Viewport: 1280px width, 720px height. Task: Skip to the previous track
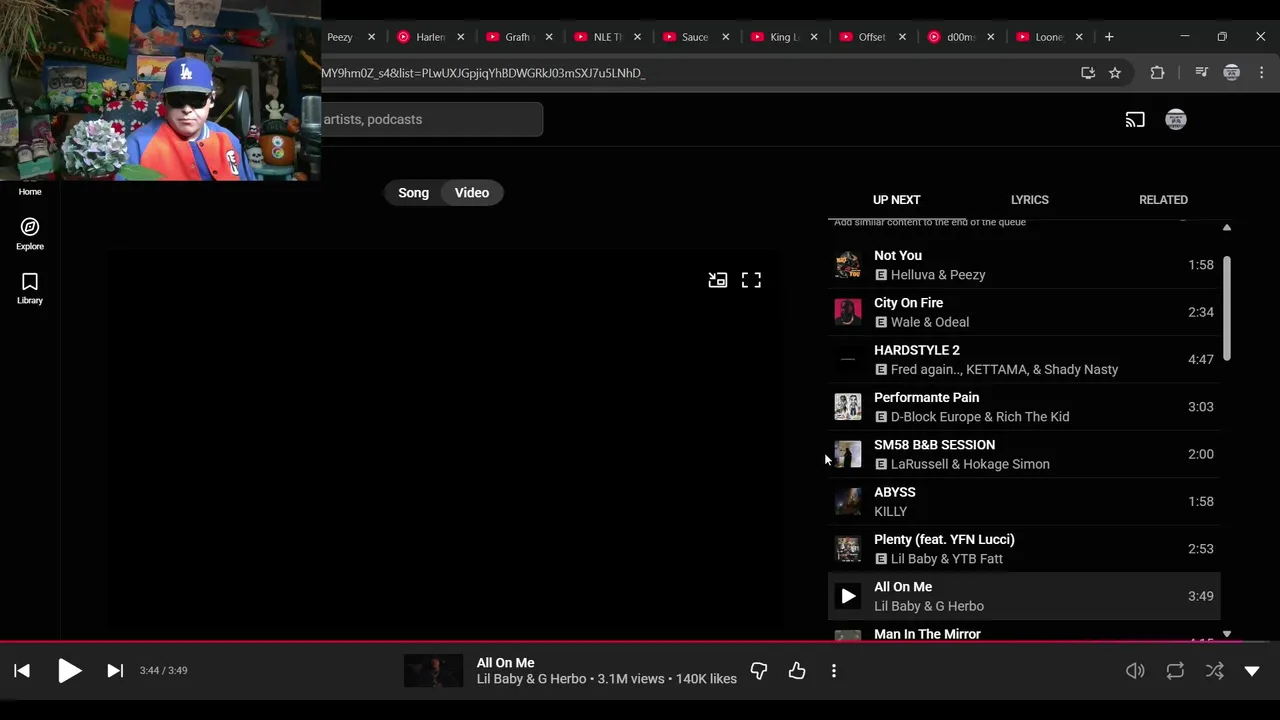pos(22,671)
